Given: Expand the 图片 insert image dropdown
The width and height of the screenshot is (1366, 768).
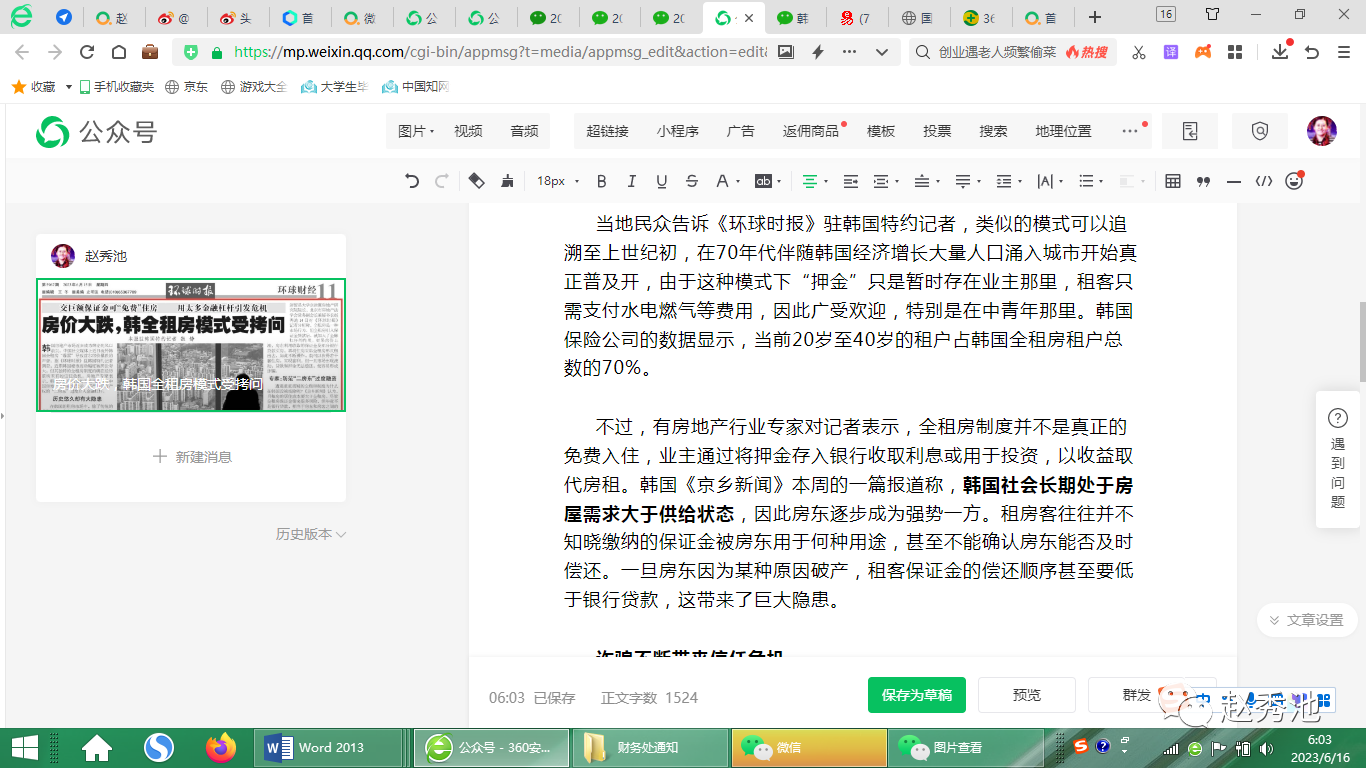Looking at the screenshot, I should point(416,131).
